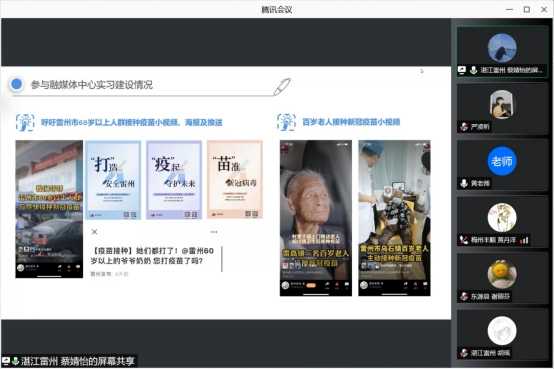
Task: Click the muted mic icon beside 梅州丰顺 黄丹洋
Action: click(x=464, y=240)
